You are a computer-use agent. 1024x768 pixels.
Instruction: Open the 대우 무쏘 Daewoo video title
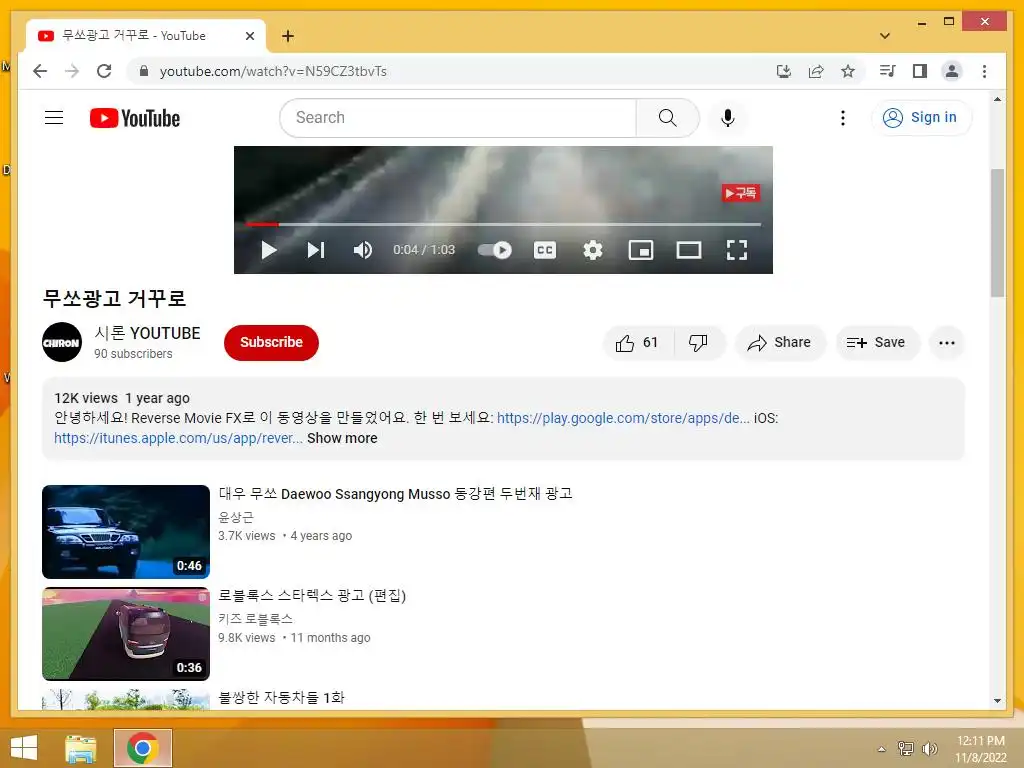[x=395, y=494]
